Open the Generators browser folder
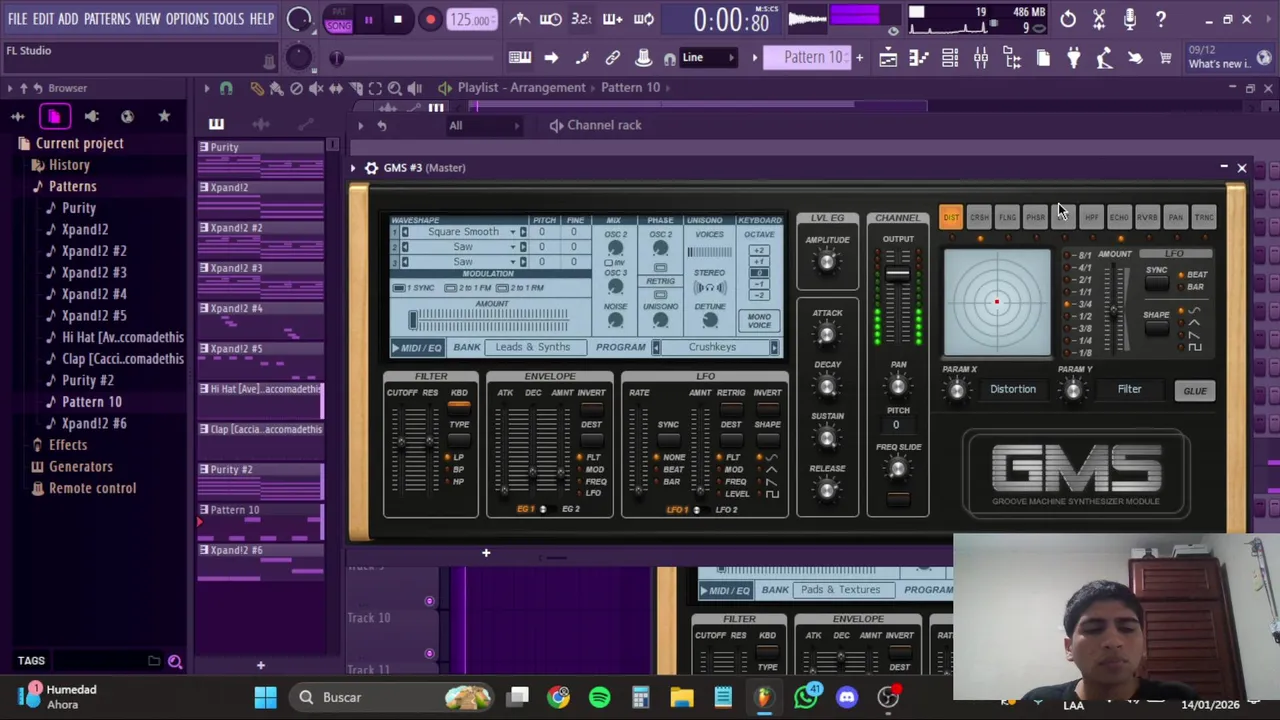1280x720 pixels. (80, 467)
